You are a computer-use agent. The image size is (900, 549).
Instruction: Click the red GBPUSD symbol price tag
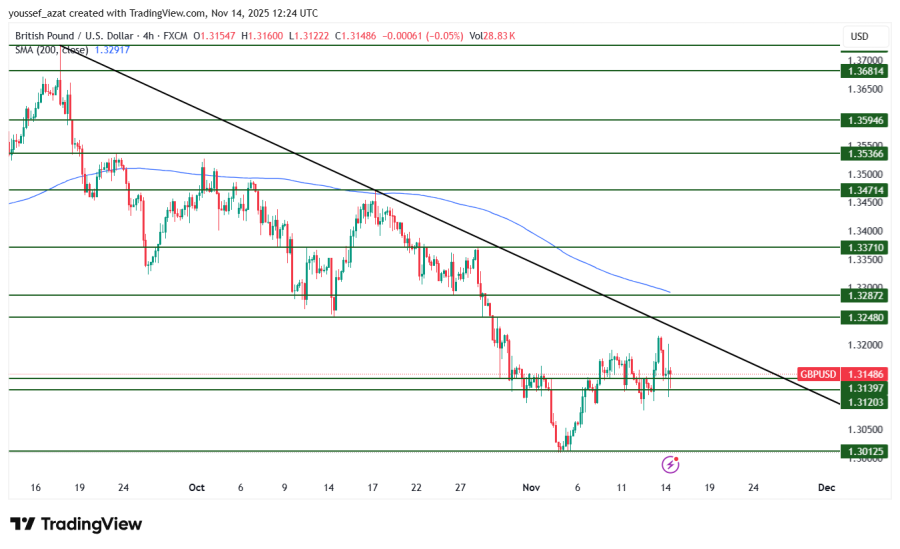click(818, 374)
